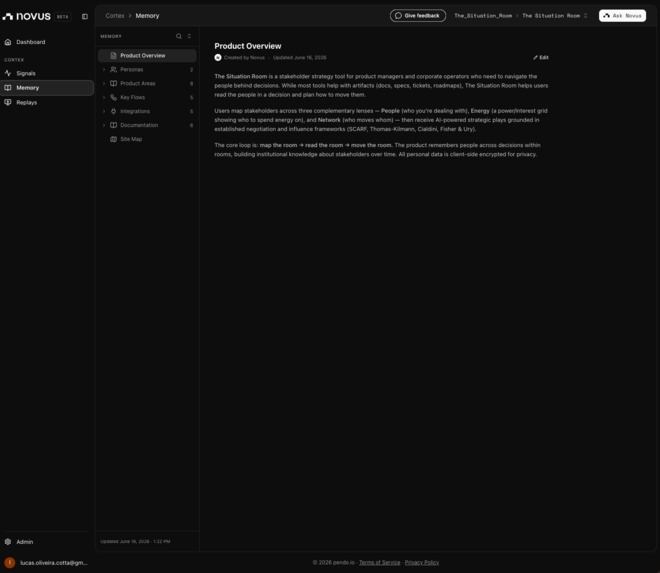Open the lucas.oliveira.cotta account menu
Viewport: 660px width, 573px height.
pos(47,562)
